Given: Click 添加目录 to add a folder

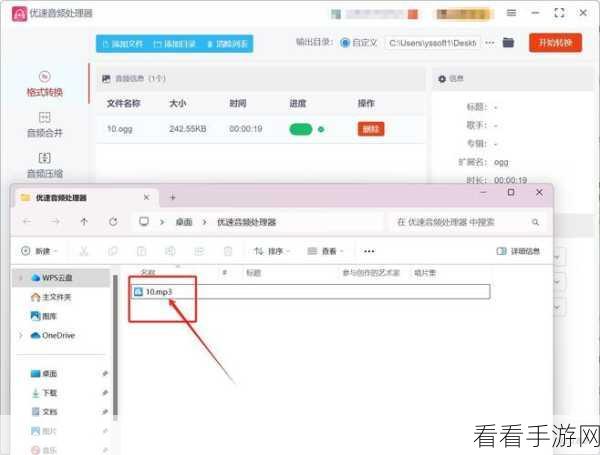Looking at the screenshot, I should (x=174, y=44).
